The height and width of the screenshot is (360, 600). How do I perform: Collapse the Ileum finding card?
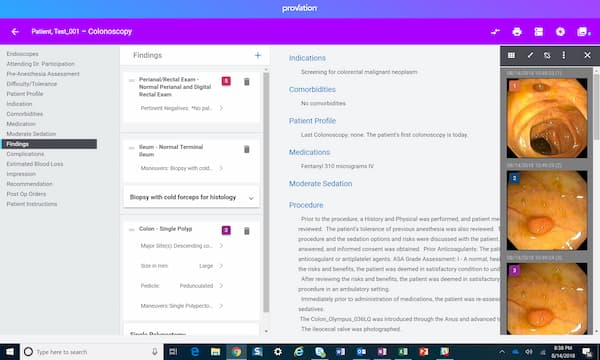132,148
